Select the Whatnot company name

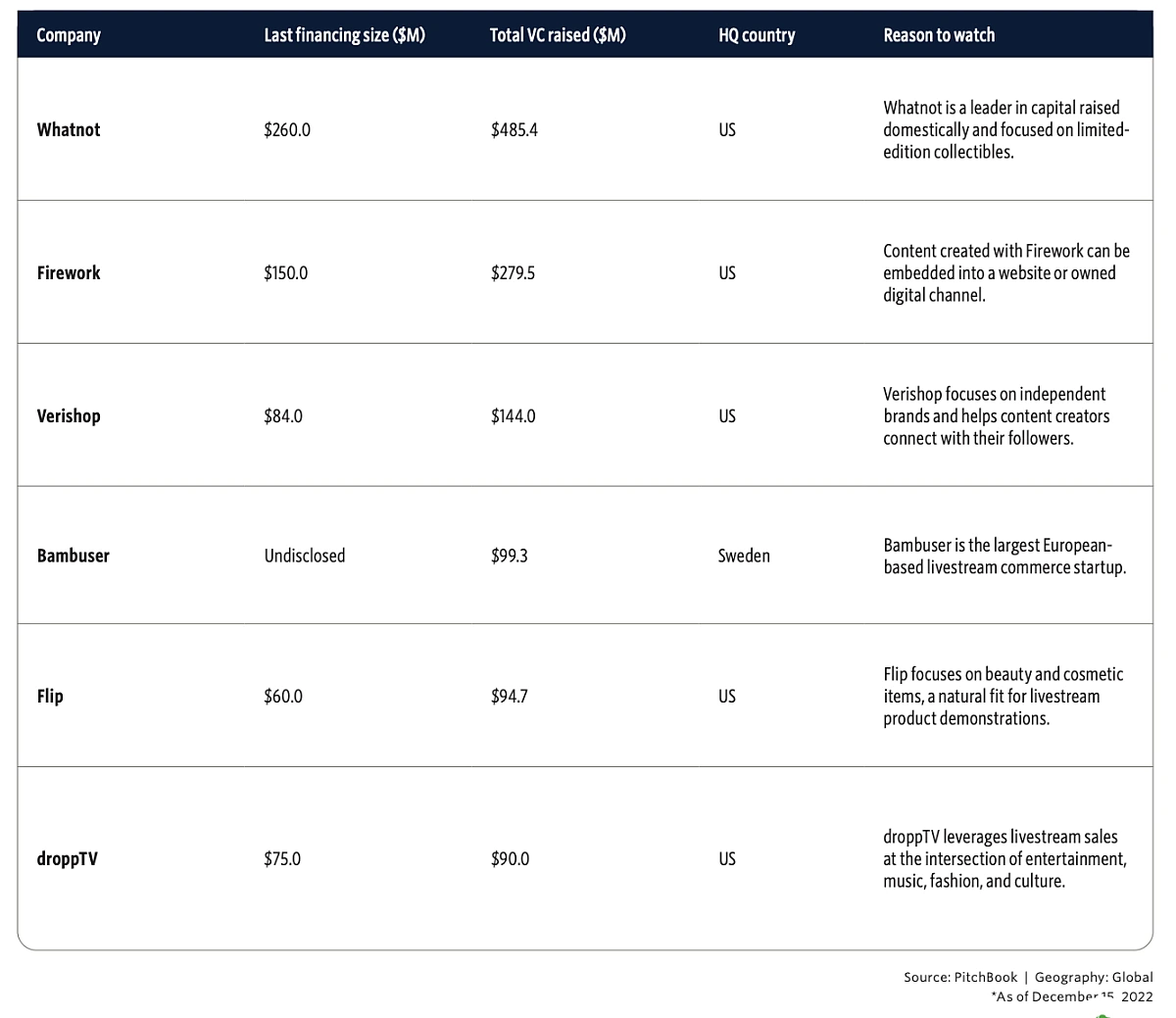click(69, 129)
